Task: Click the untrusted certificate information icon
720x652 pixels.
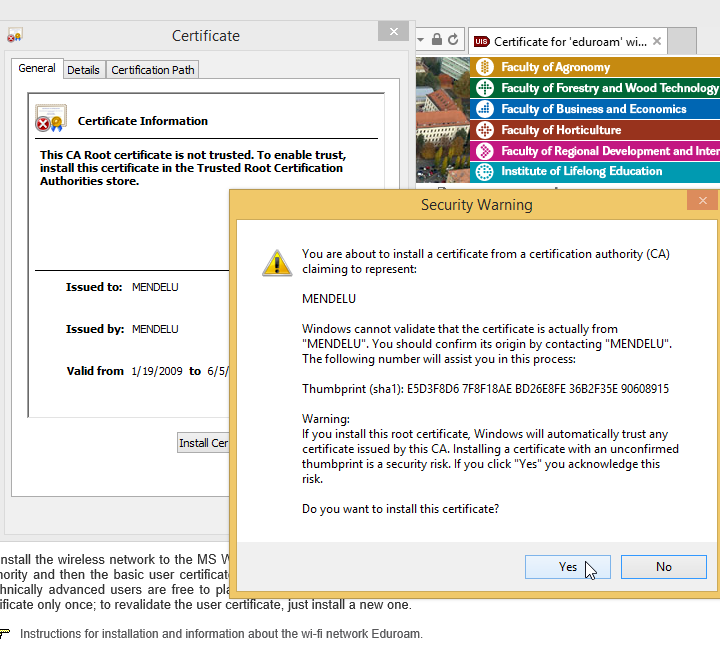Action: (51, 118)
